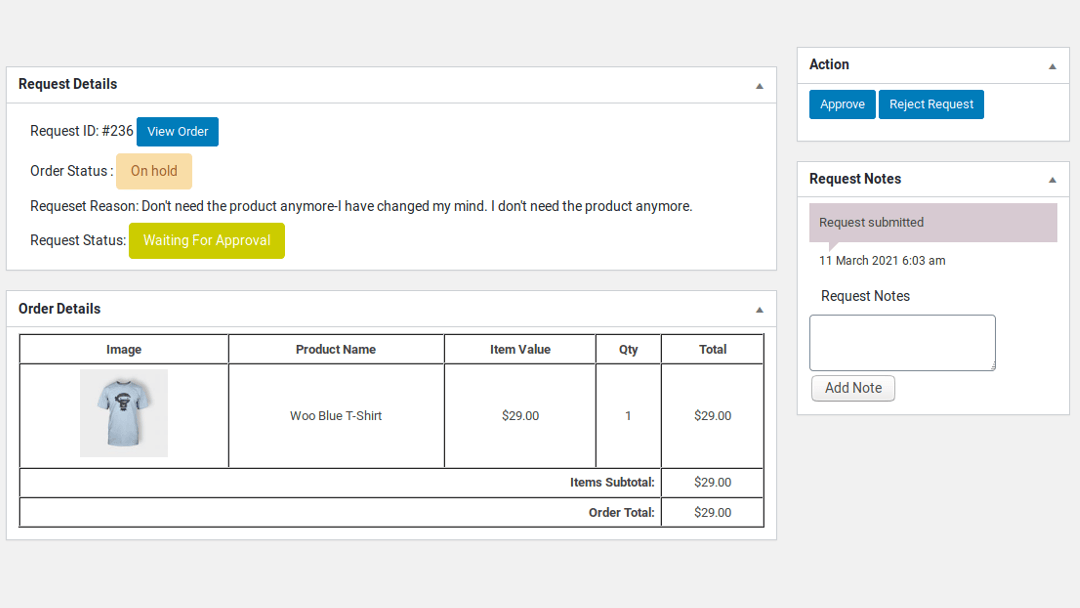The height and width of the screenshot is (608, 1080).
Task: Click the Qty cell showing 1
Action: tap(628, 416)
